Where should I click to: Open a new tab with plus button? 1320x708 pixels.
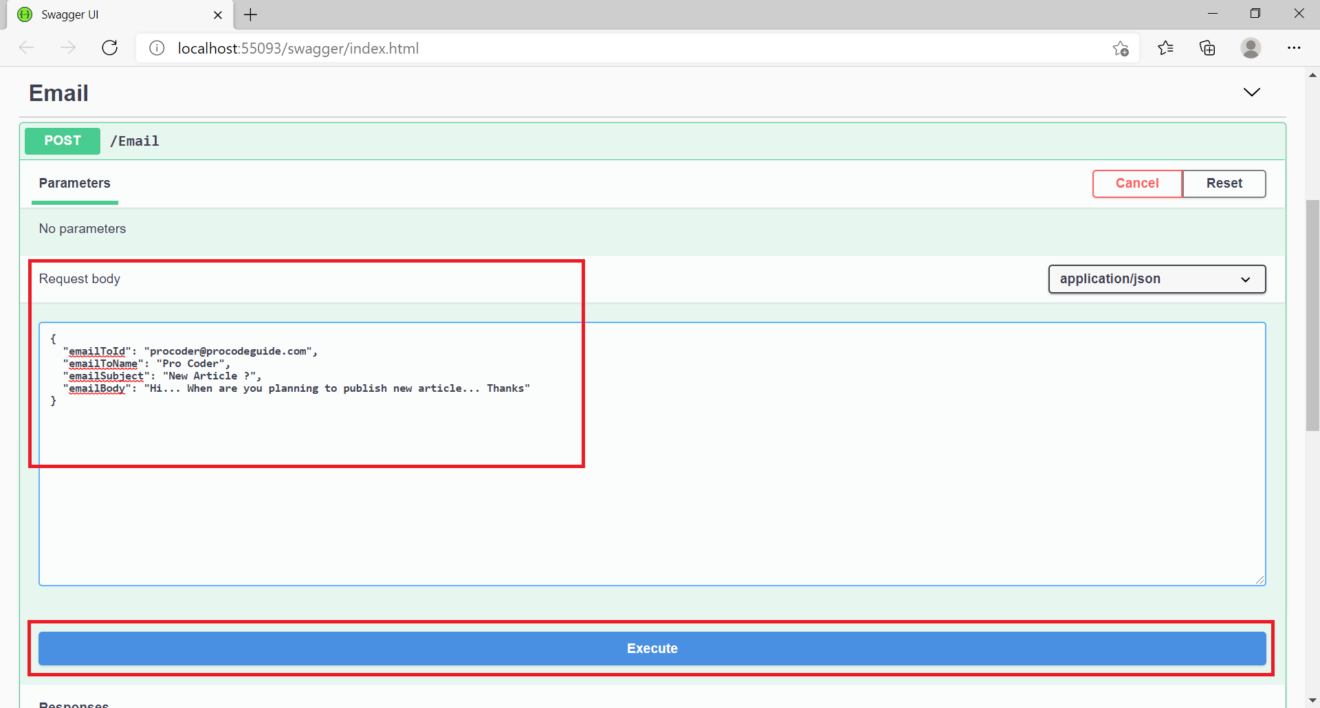pos(250,14)
